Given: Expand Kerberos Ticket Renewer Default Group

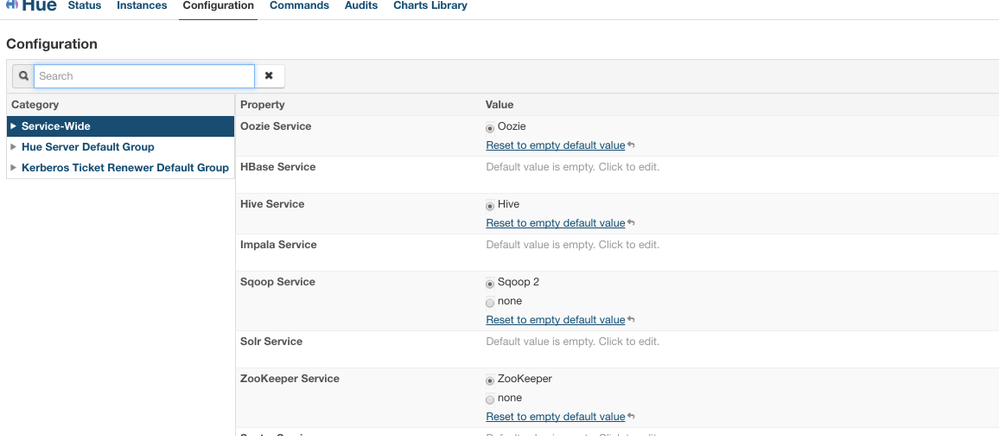Looking at the screenshot, I should click(13, 168).
